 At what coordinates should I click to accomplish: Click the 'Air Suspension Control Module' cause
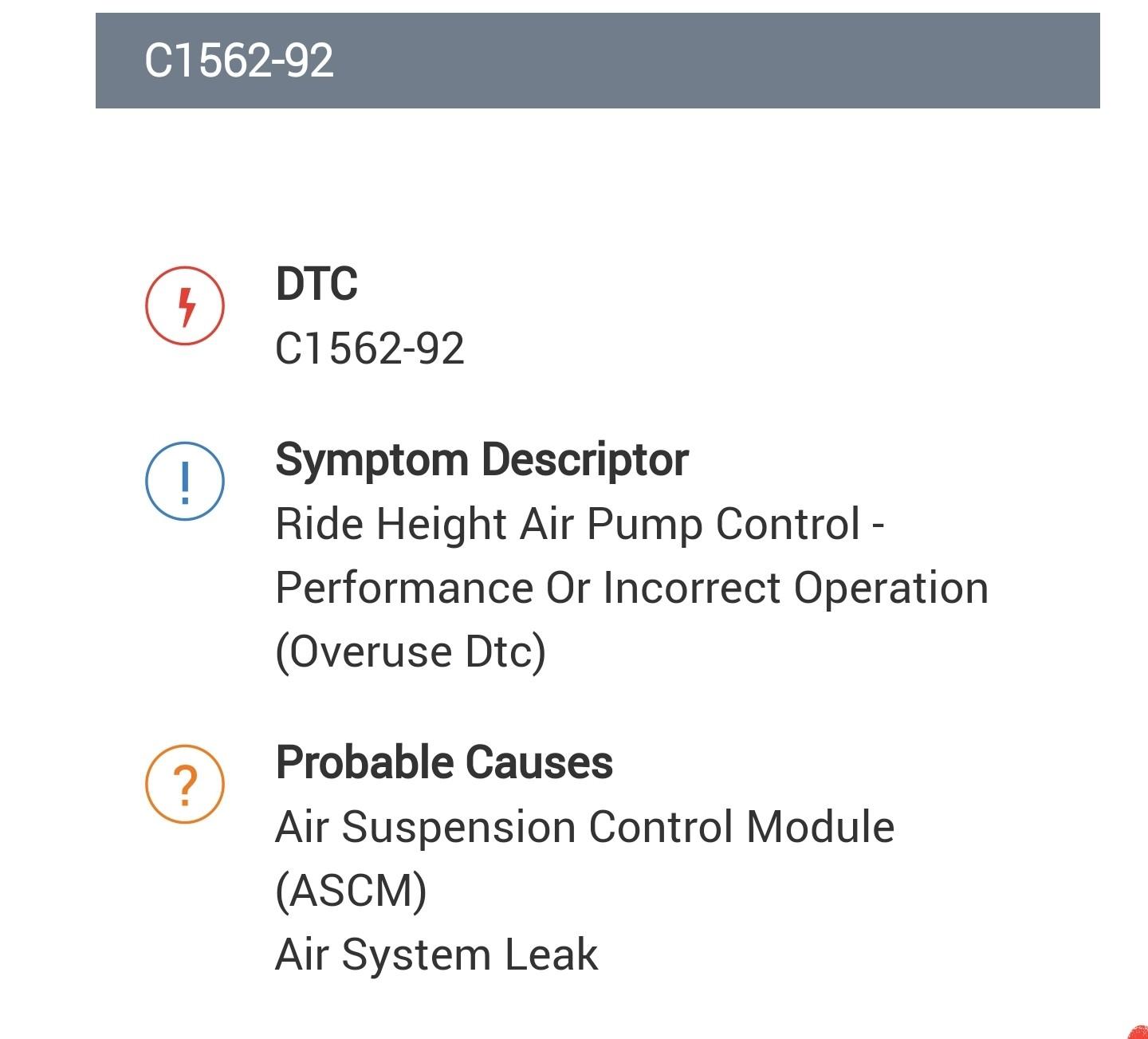click(585, 827)
